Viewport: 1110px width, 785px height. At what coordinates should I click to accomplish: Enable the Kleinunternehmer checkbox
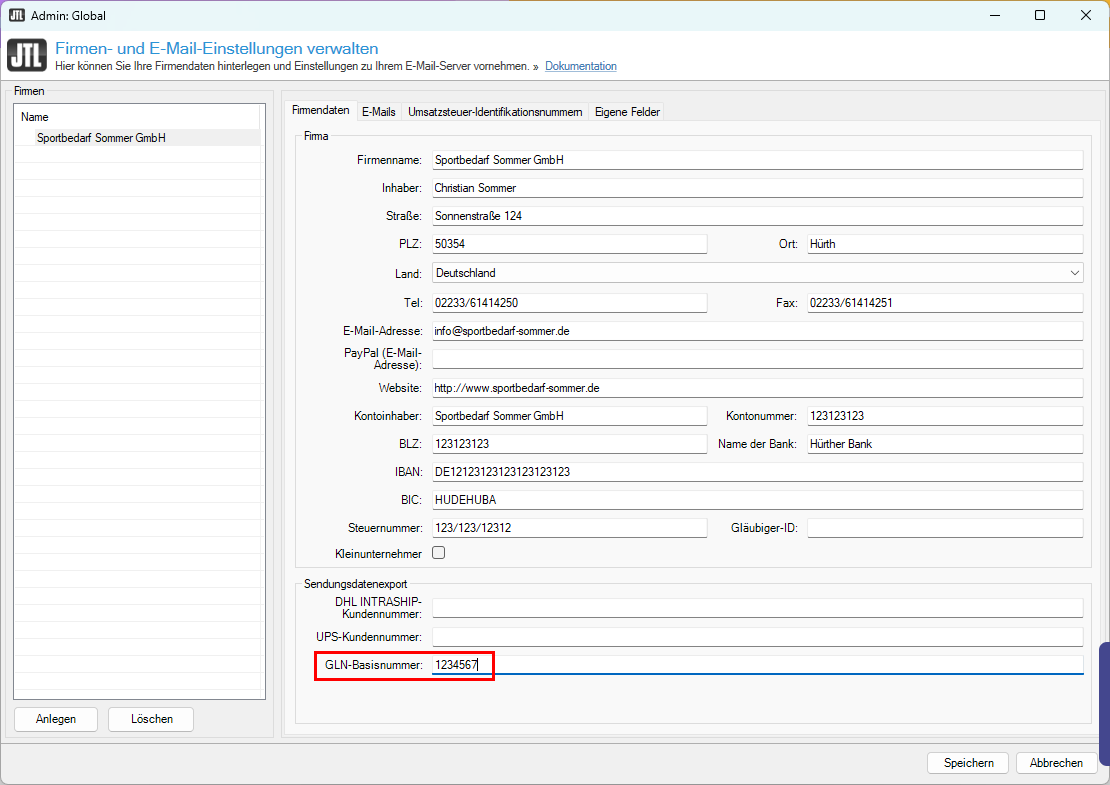point(438,553)
